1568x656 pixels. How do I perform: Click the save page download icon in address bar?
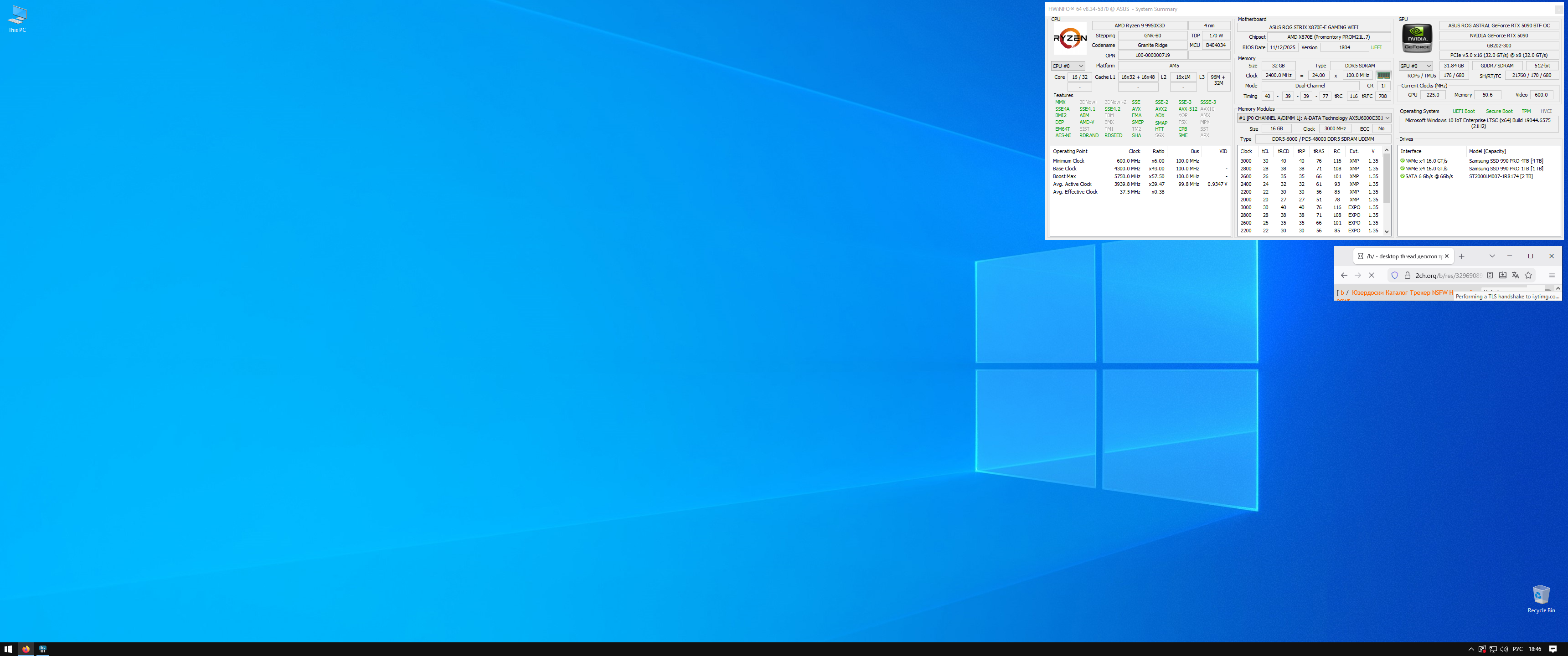[x=1502, y=275]
